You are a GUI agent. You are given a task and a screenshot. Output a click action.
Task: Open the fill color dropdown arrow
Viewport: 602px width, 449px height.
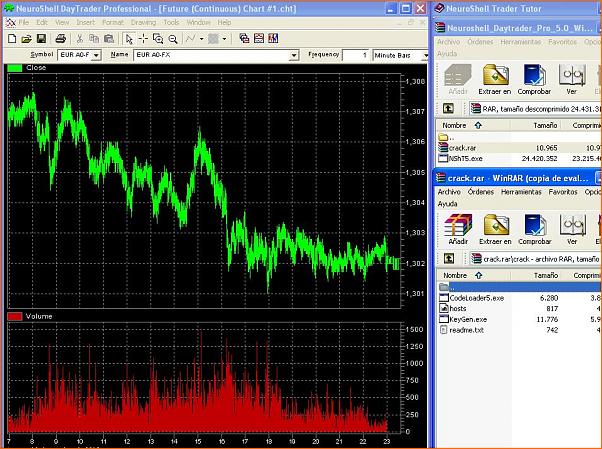click(224, 38)
